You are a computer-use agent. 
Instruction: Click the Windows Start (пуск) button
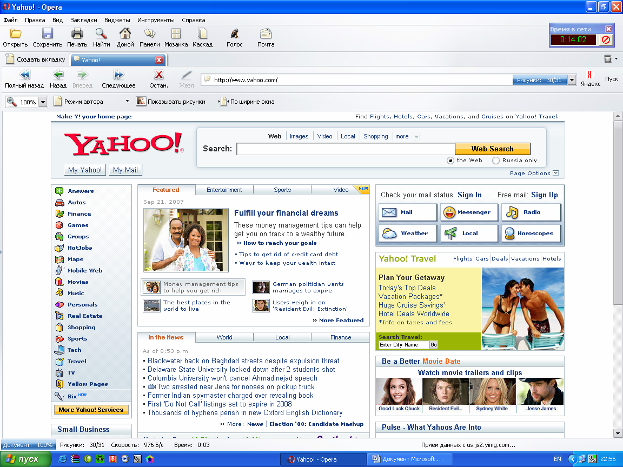24,457
